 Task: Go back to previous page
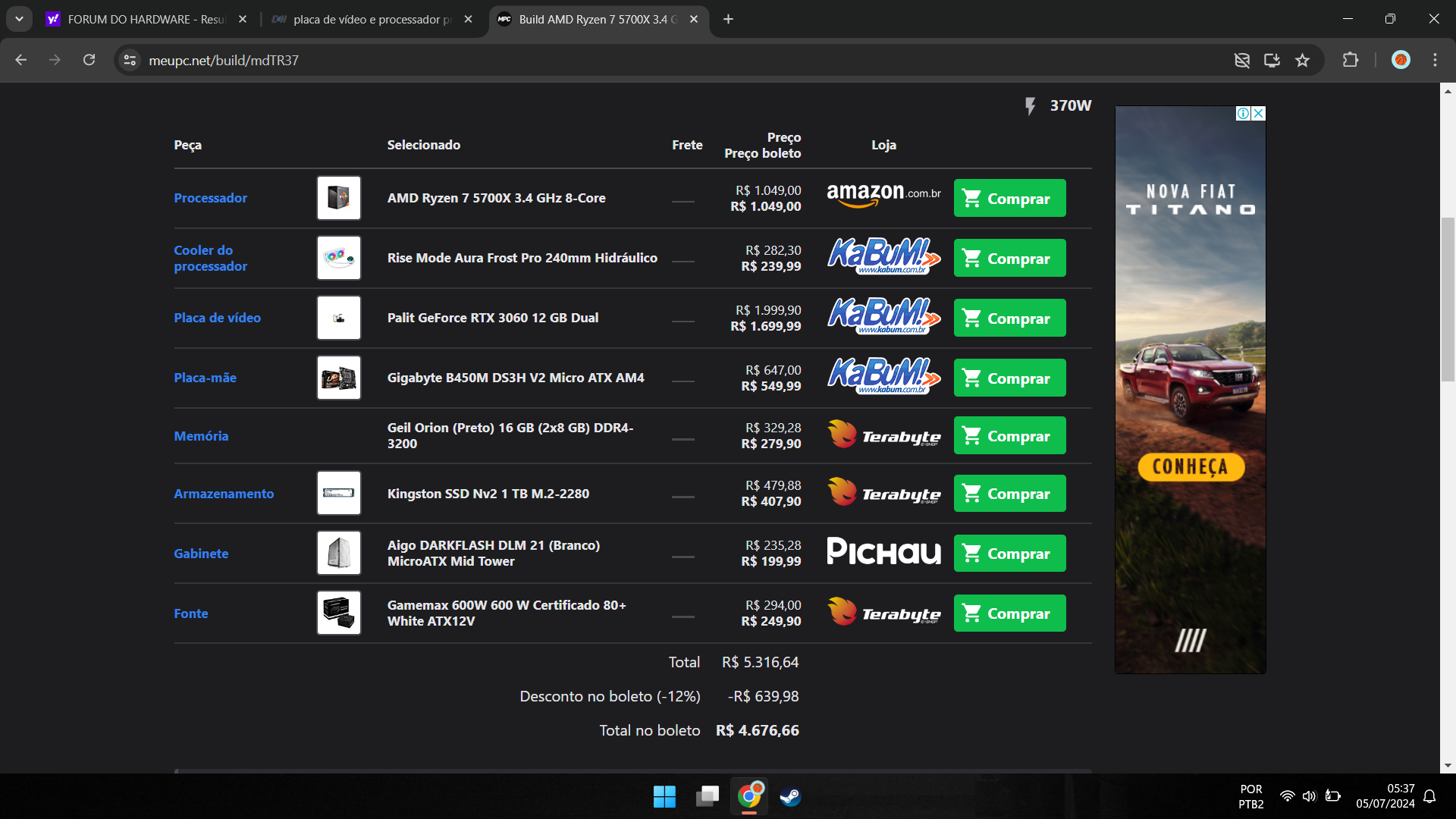click(21, 60)
